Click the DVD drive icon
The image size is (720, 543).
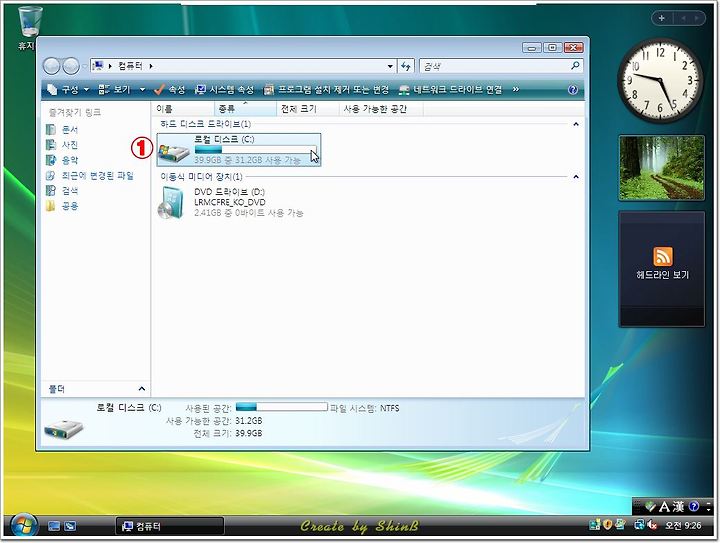point(170,202)
